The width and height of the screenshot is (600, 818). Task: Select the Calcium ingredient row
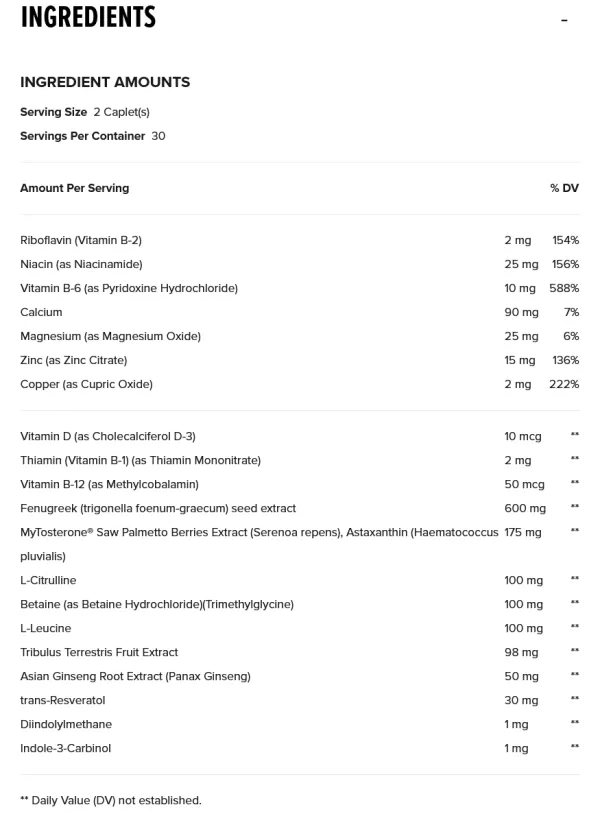click(x=41, y=312)
